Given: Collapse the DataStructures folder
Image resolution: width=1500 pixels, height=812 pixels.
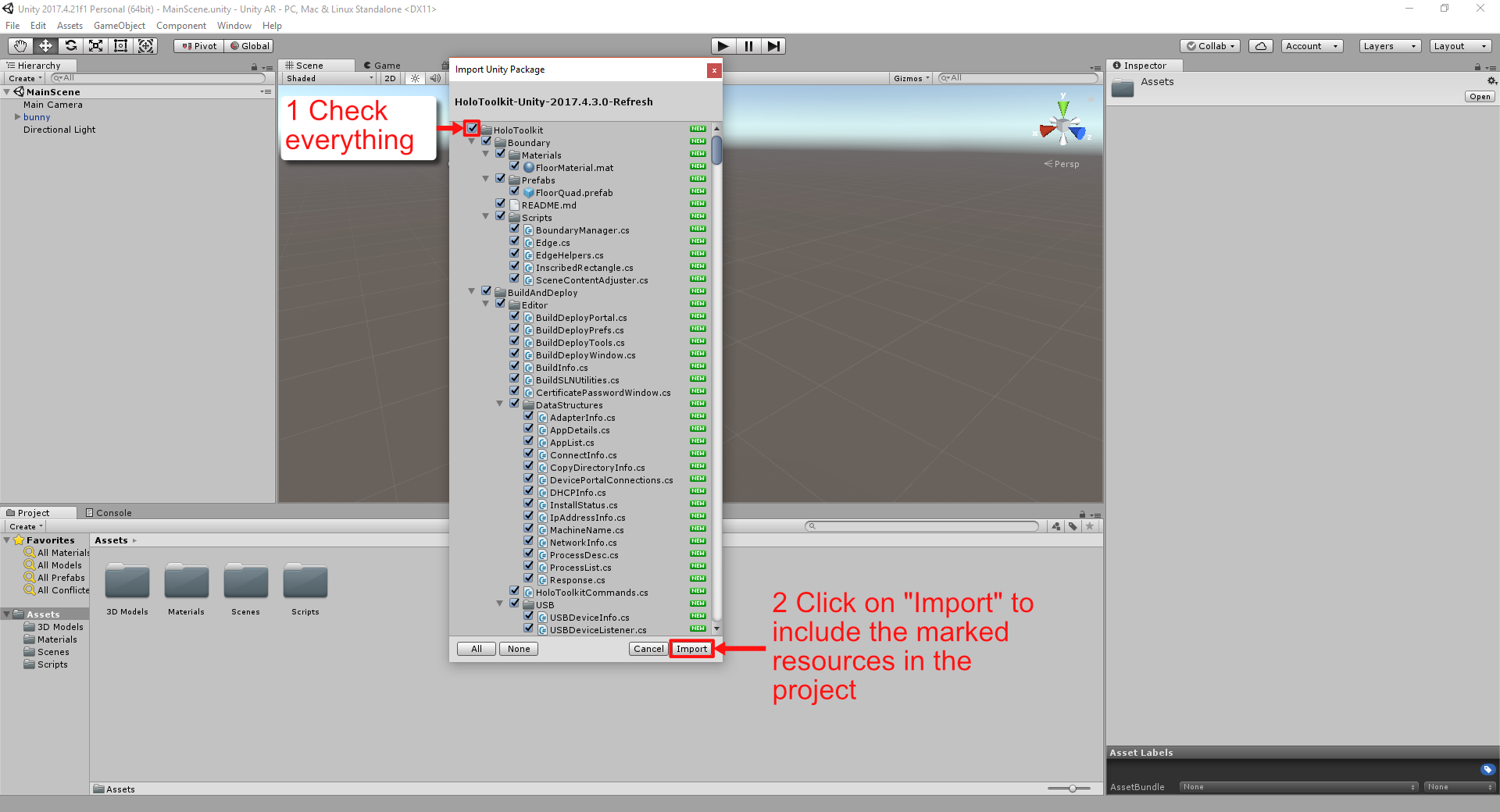Looking at the screenshot, I should point(500,404).
